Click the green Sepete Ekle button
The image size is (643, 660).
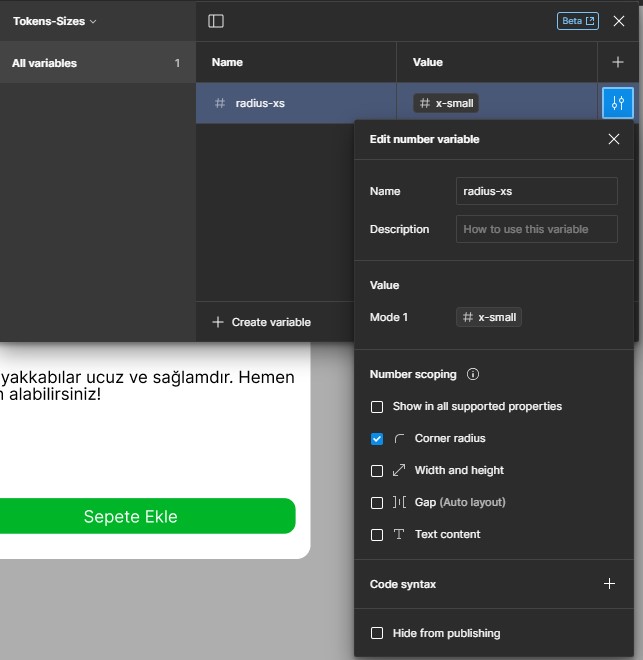pos(130,516)
